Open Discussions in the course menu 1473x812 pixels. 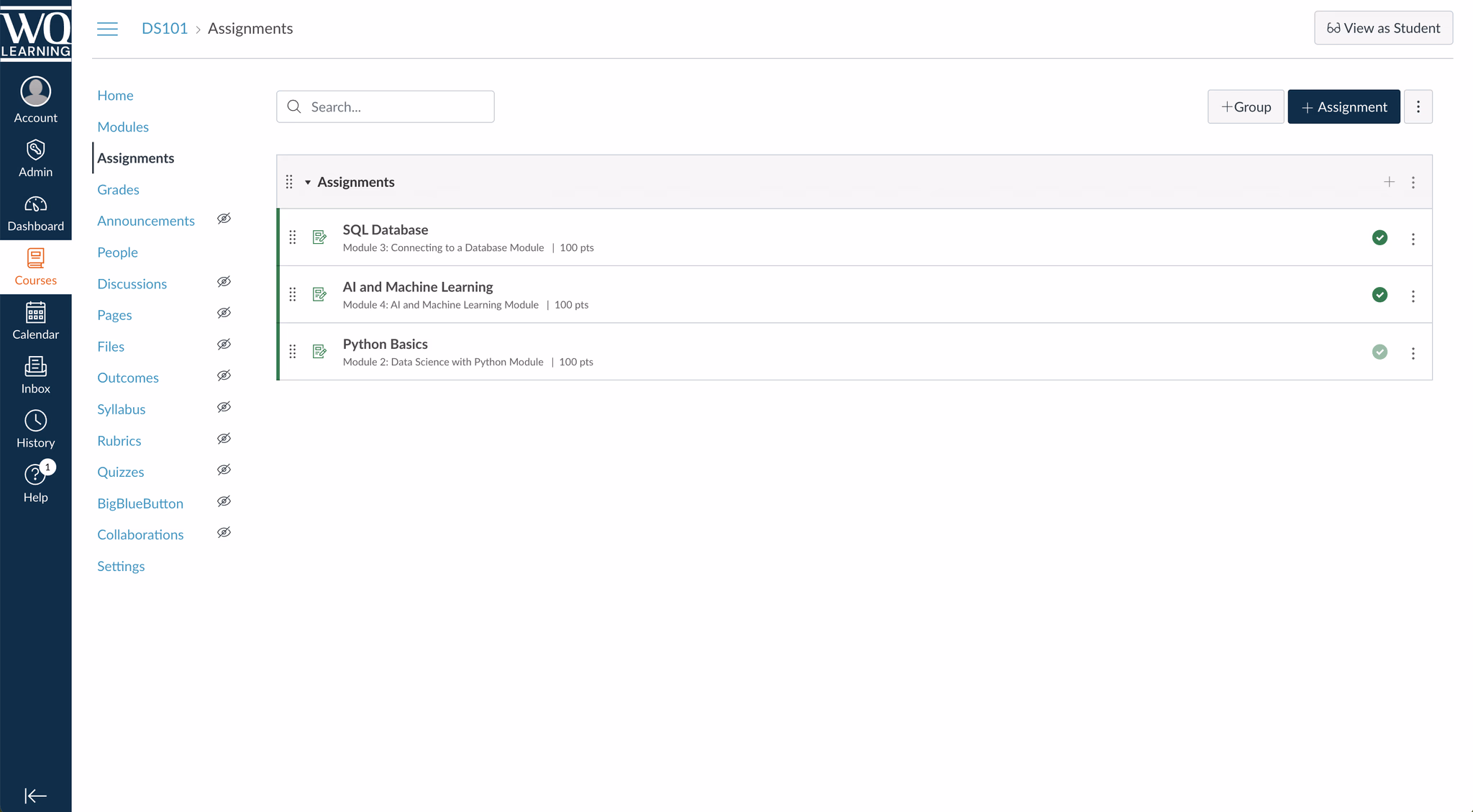pyautogui.click(x=132, y=284)
